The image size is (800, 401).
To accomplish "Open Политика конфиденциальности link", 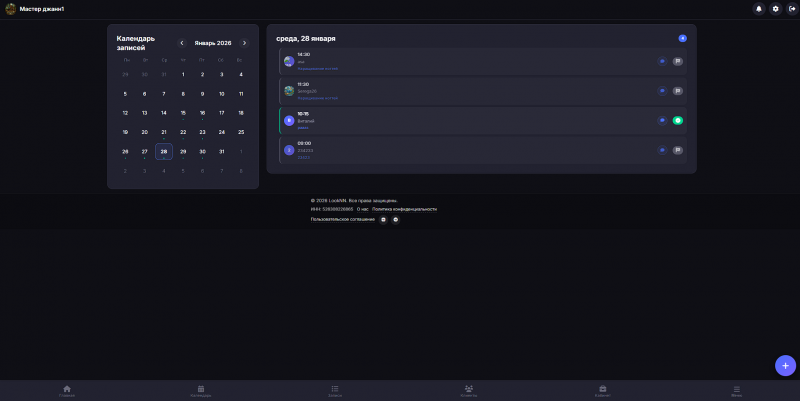I will click(404, 209).
